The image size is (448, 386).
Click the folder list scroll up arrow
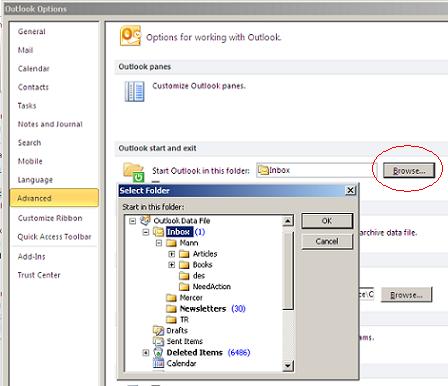point(288,221)
